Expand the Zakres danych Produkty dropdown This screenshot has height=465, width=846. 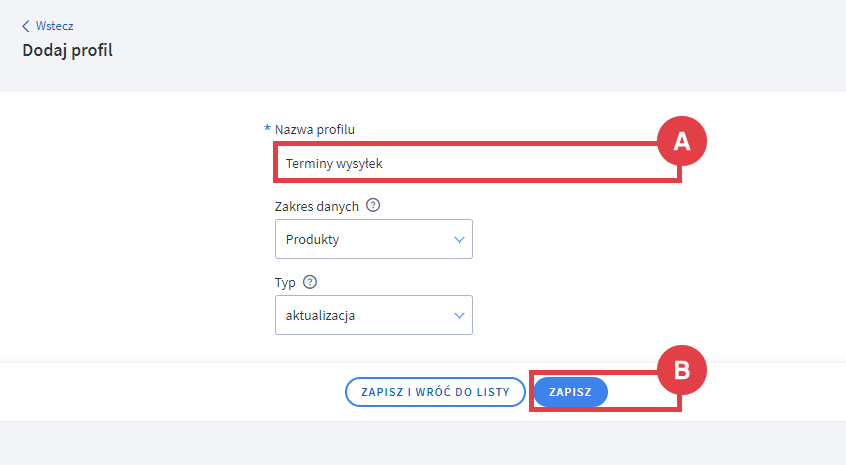373,240
